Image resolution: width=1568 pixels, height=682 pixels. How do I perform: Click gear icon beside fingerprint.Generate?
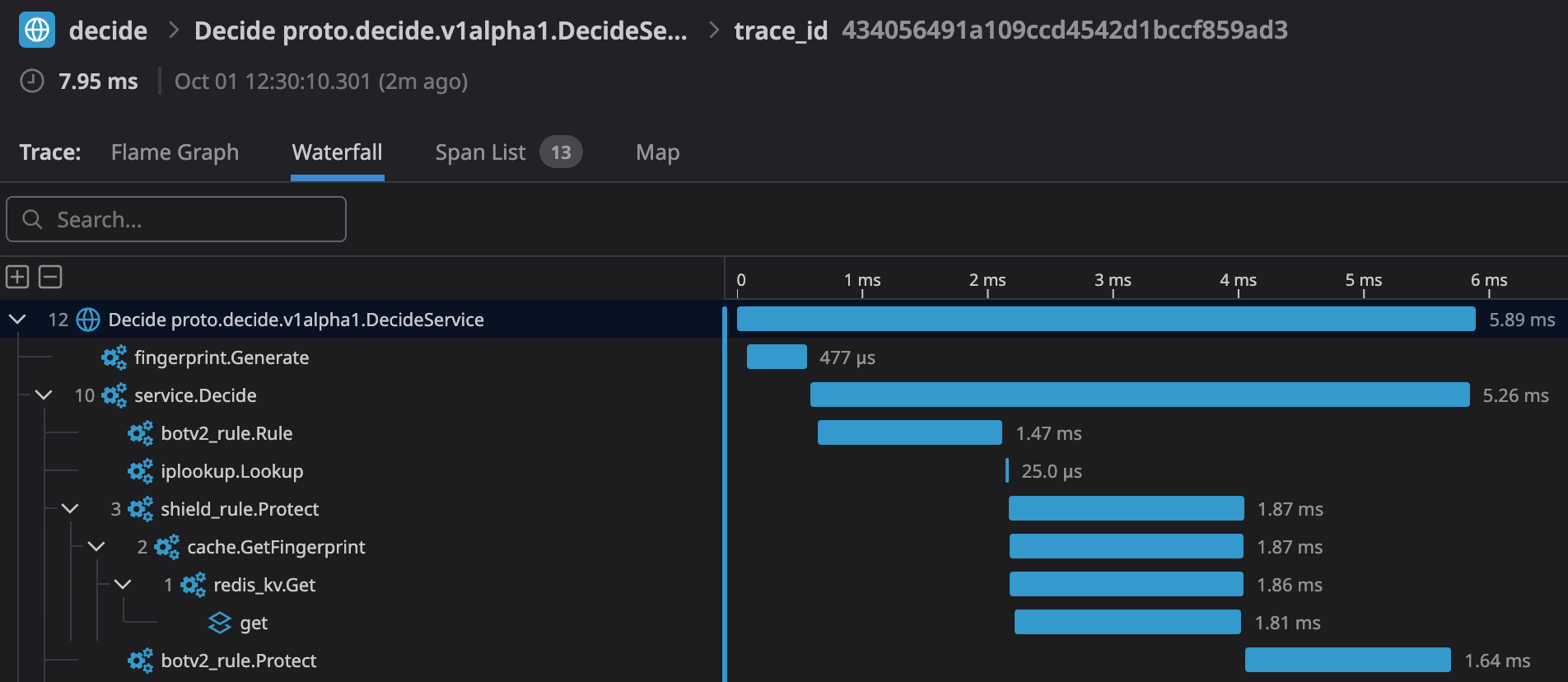pos(114,357)
